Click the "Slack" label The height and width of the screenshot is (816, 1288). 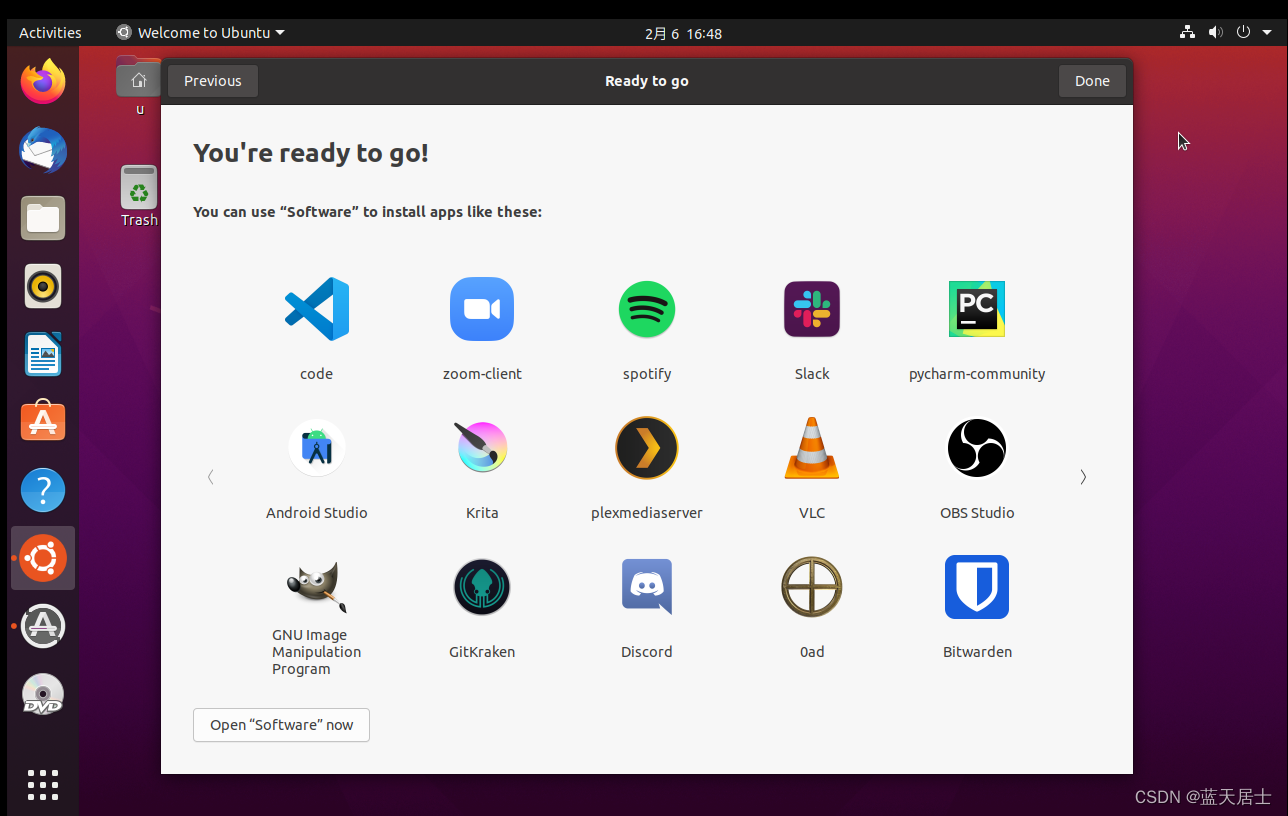coord(812,374)
